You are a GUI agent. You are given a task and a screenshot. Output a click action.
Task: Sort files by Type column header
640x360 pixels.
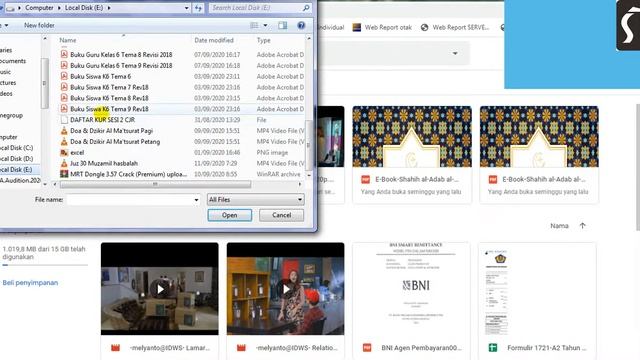[x=264, y=40]
